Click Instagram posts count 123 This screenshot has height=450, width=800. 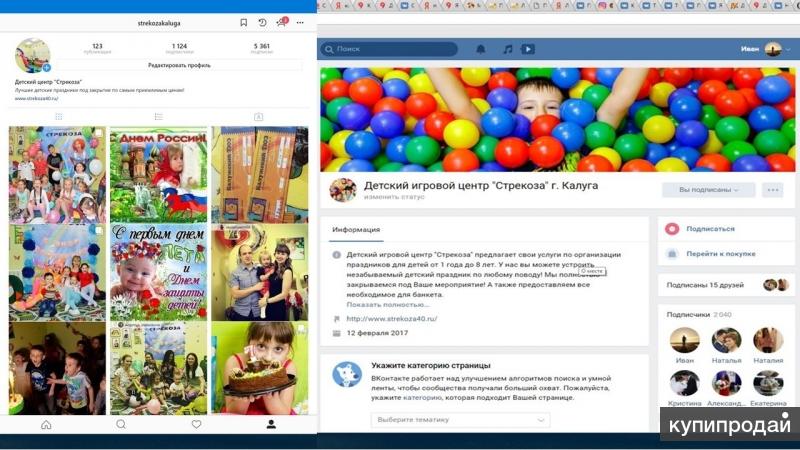97,46
